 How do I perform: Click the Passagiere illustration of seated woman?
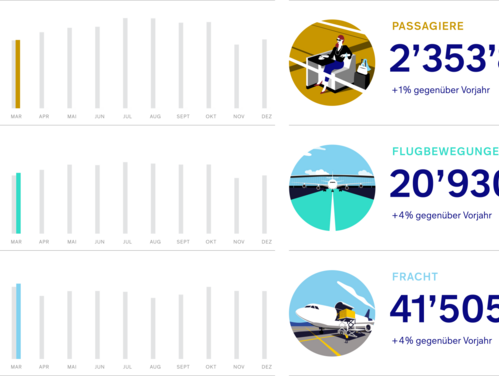pos(332,62)
